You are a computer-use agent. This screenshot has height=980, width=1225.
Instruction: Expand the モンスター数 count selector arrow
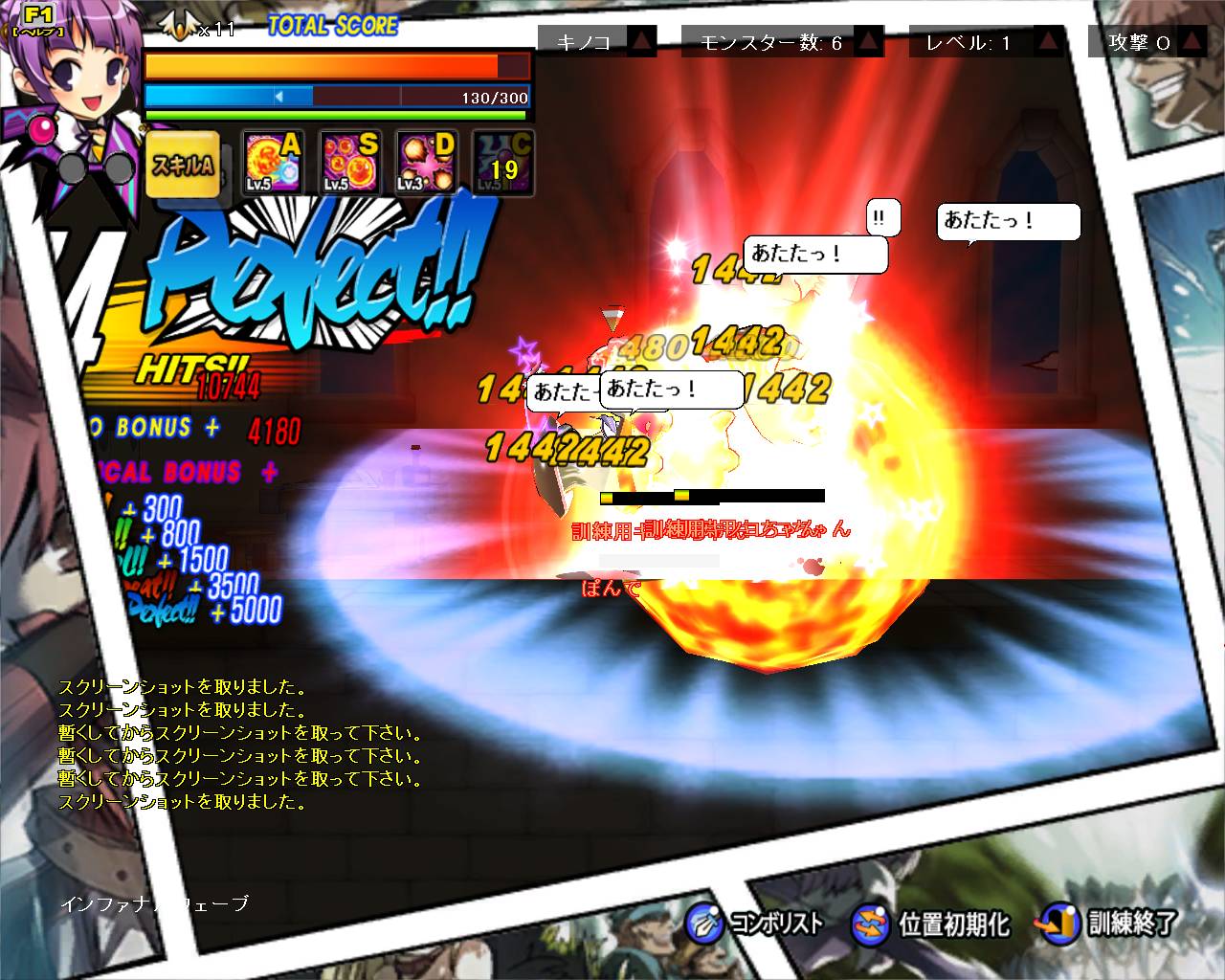[869, 41]
